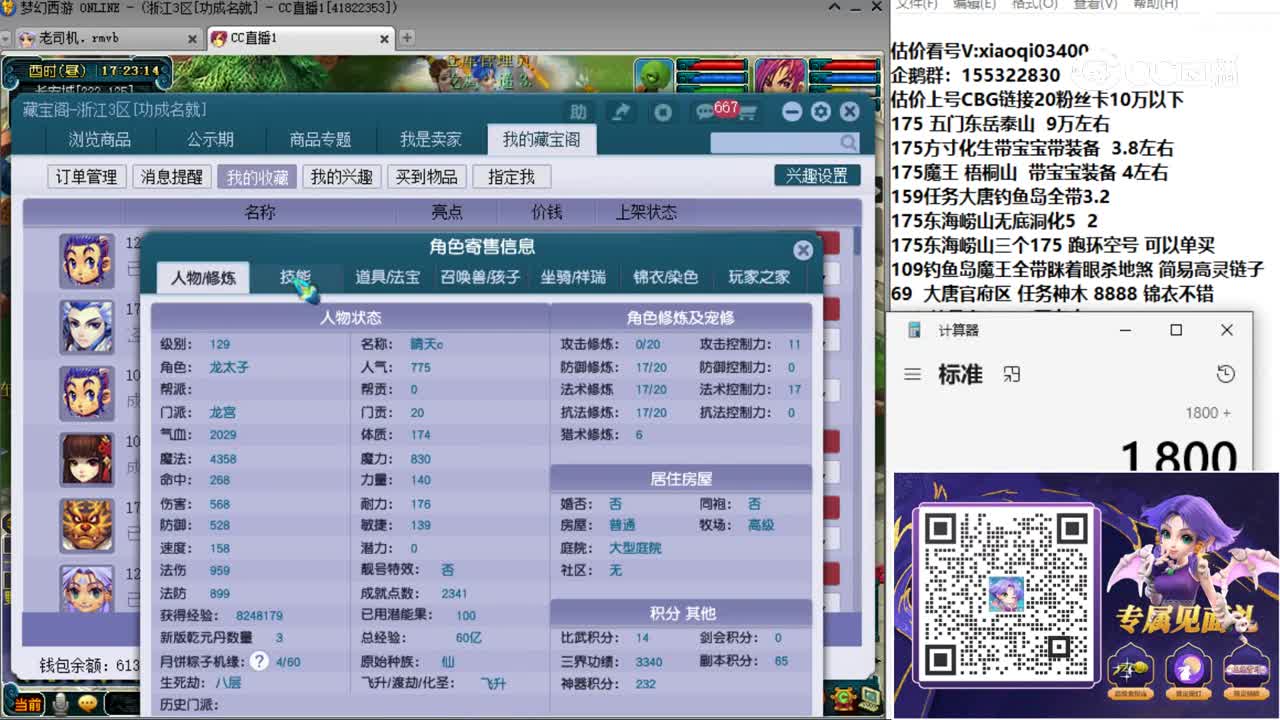Click the round stop icon in pavilion header
This screenshot has height=720, width=1280.
pos(662,112)
